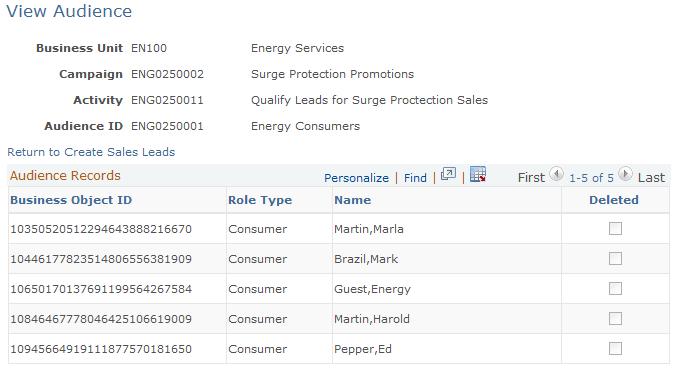Jump to Last records link

pos(651,177)
